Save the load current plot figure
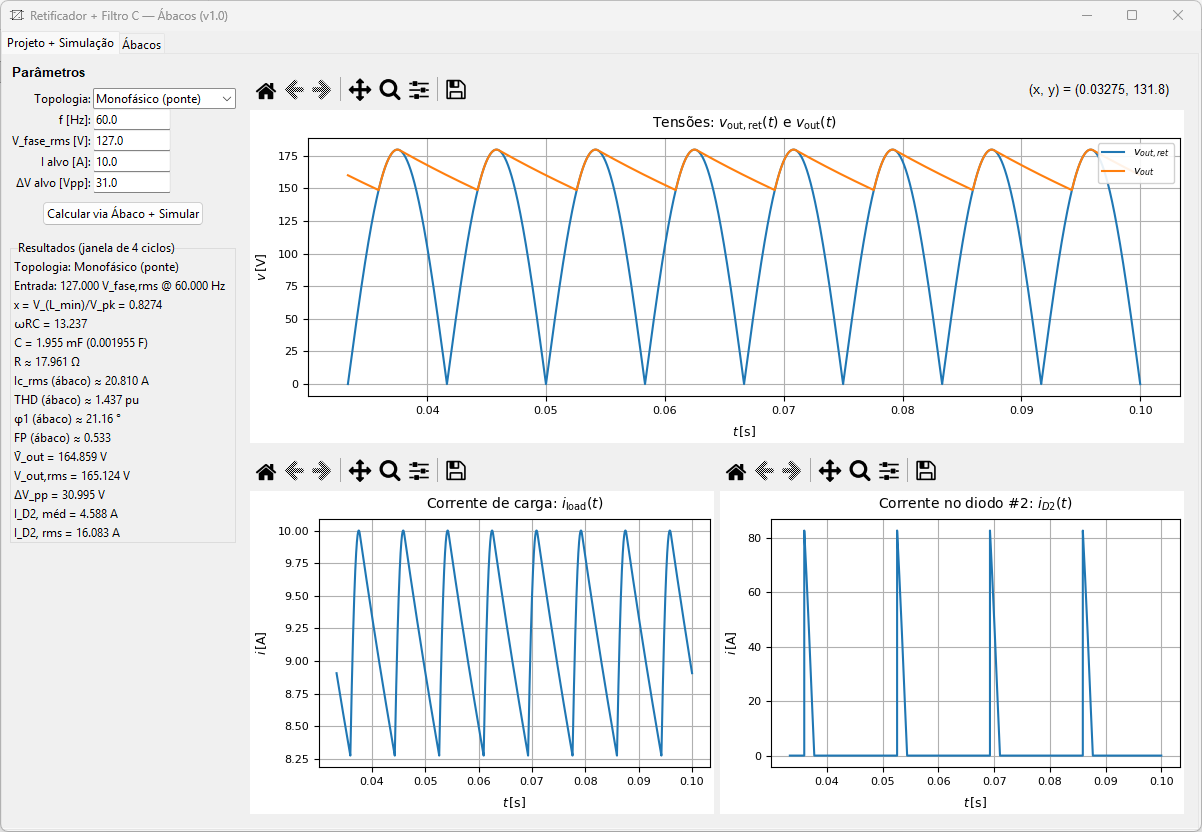 tap(455, 471)
